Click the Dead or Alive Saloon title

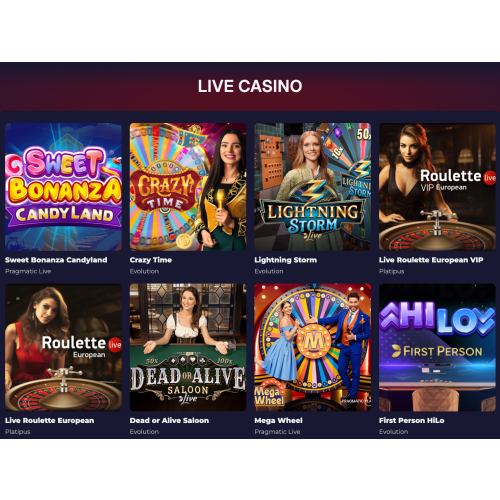[169, 421]
